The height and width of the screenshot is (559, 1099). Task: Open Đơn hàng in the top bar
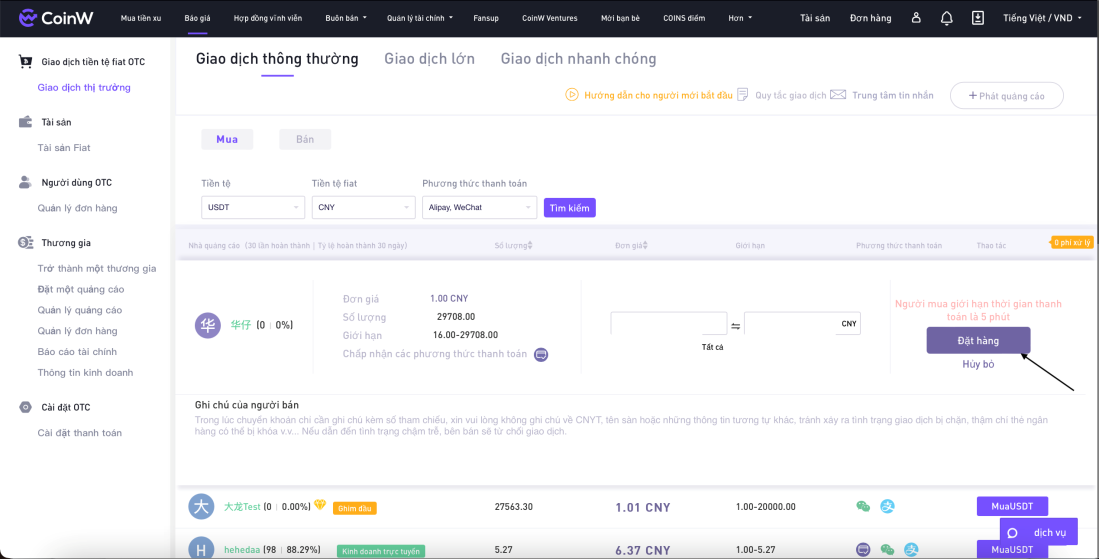[x=871, y=18]
